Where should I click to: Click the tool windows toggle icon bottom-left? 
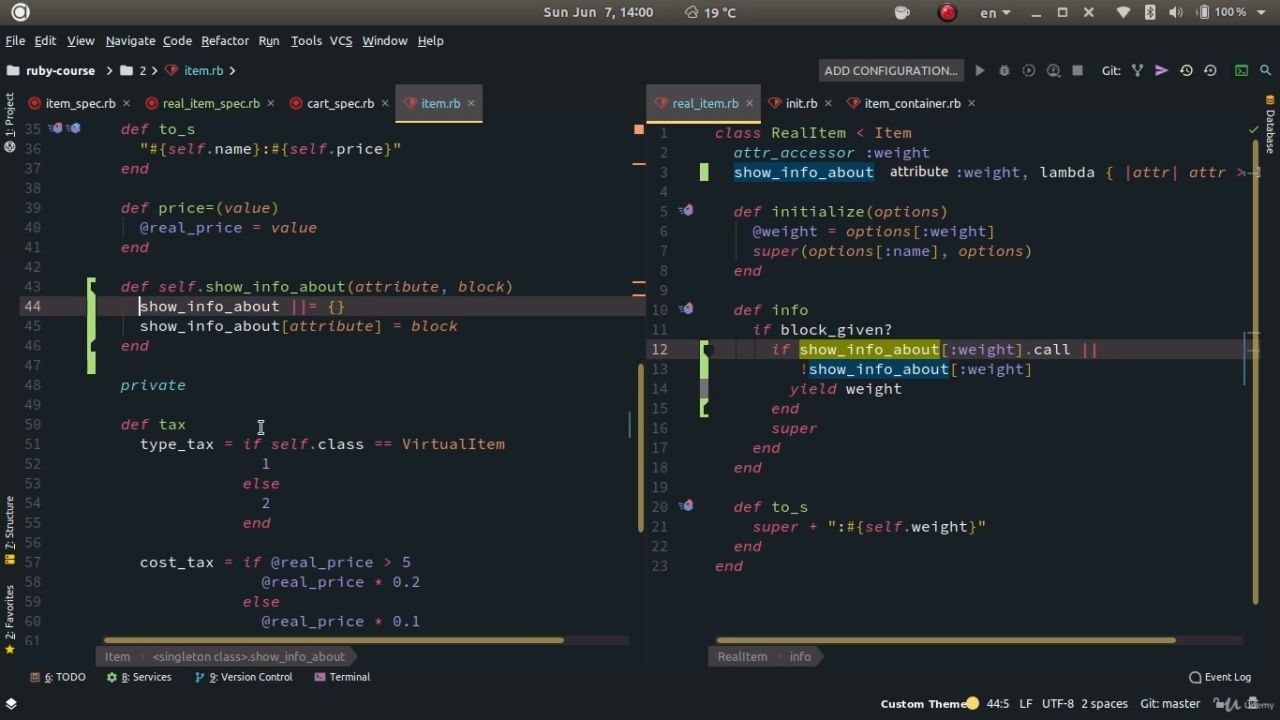[x=11, y=704]
